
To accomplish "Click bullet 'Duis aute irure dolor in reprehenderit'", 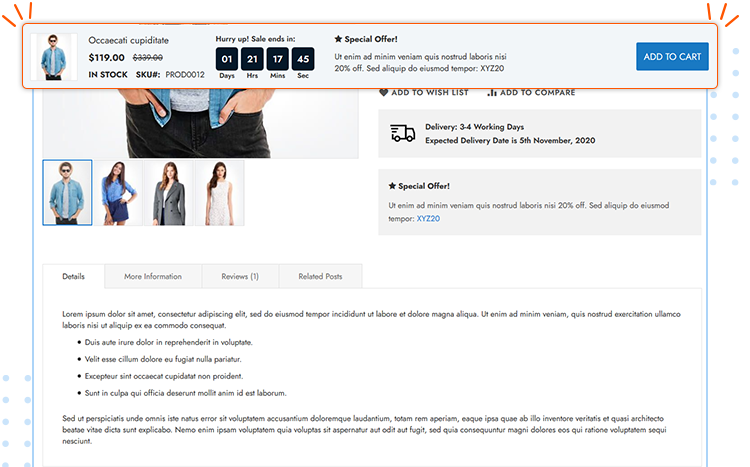I will (168, 342).
